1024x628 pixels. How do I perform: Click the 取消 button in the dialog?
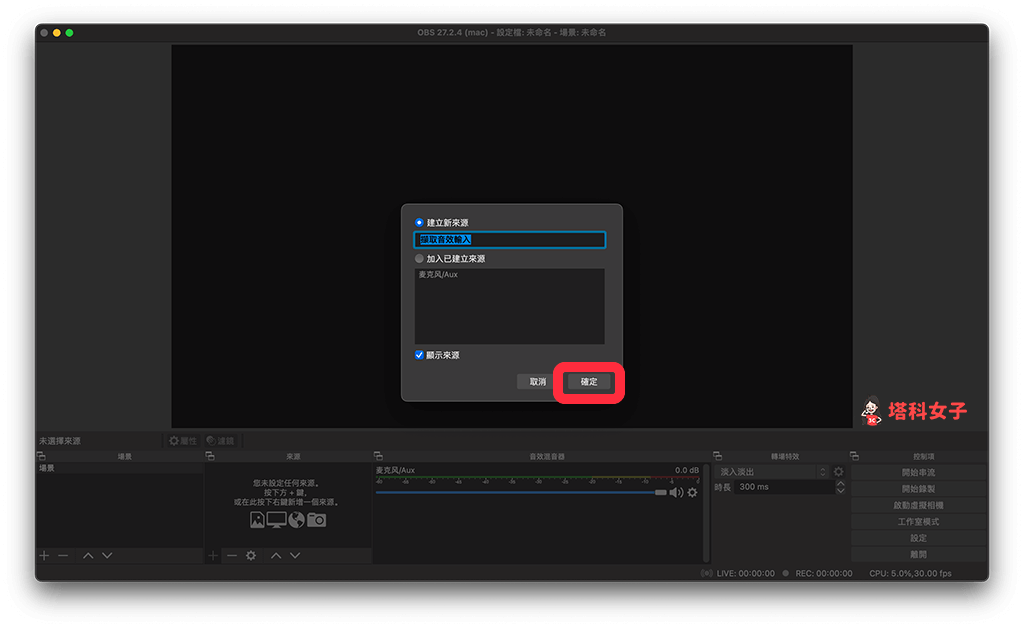(x=537, y=382)
